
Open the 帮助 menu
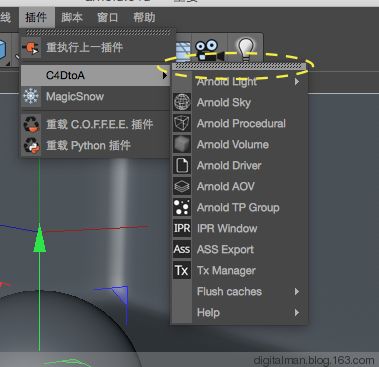(144, 17)
